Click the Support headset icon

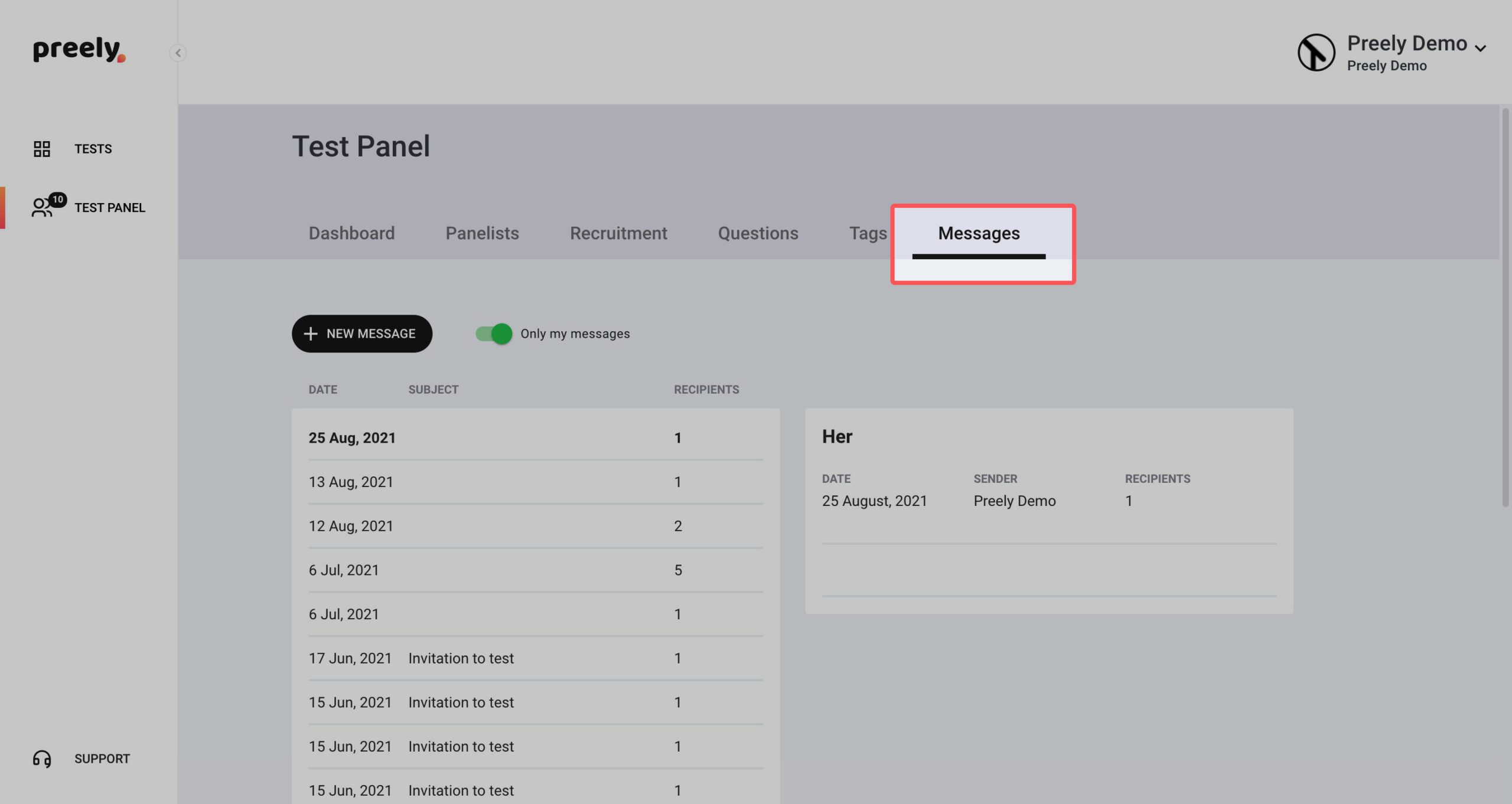(42, 759)
